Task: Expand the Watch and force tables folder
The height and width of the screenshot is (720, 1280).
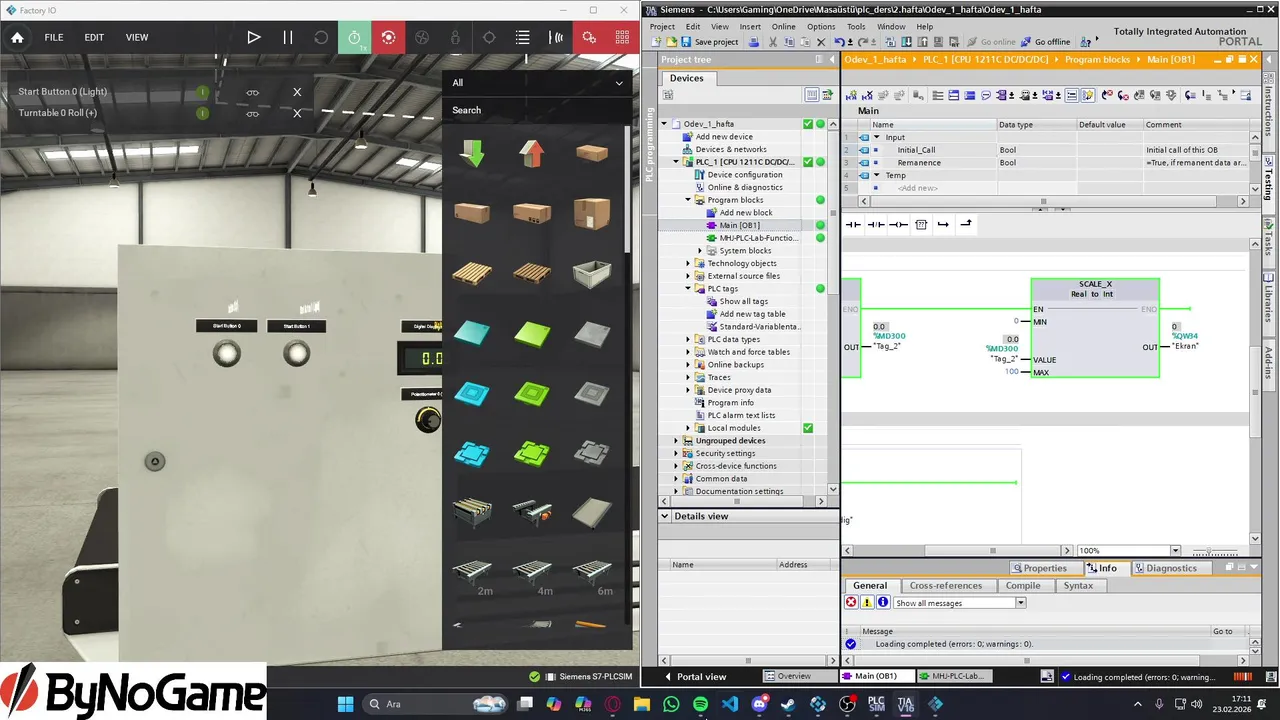Action: 688,352
